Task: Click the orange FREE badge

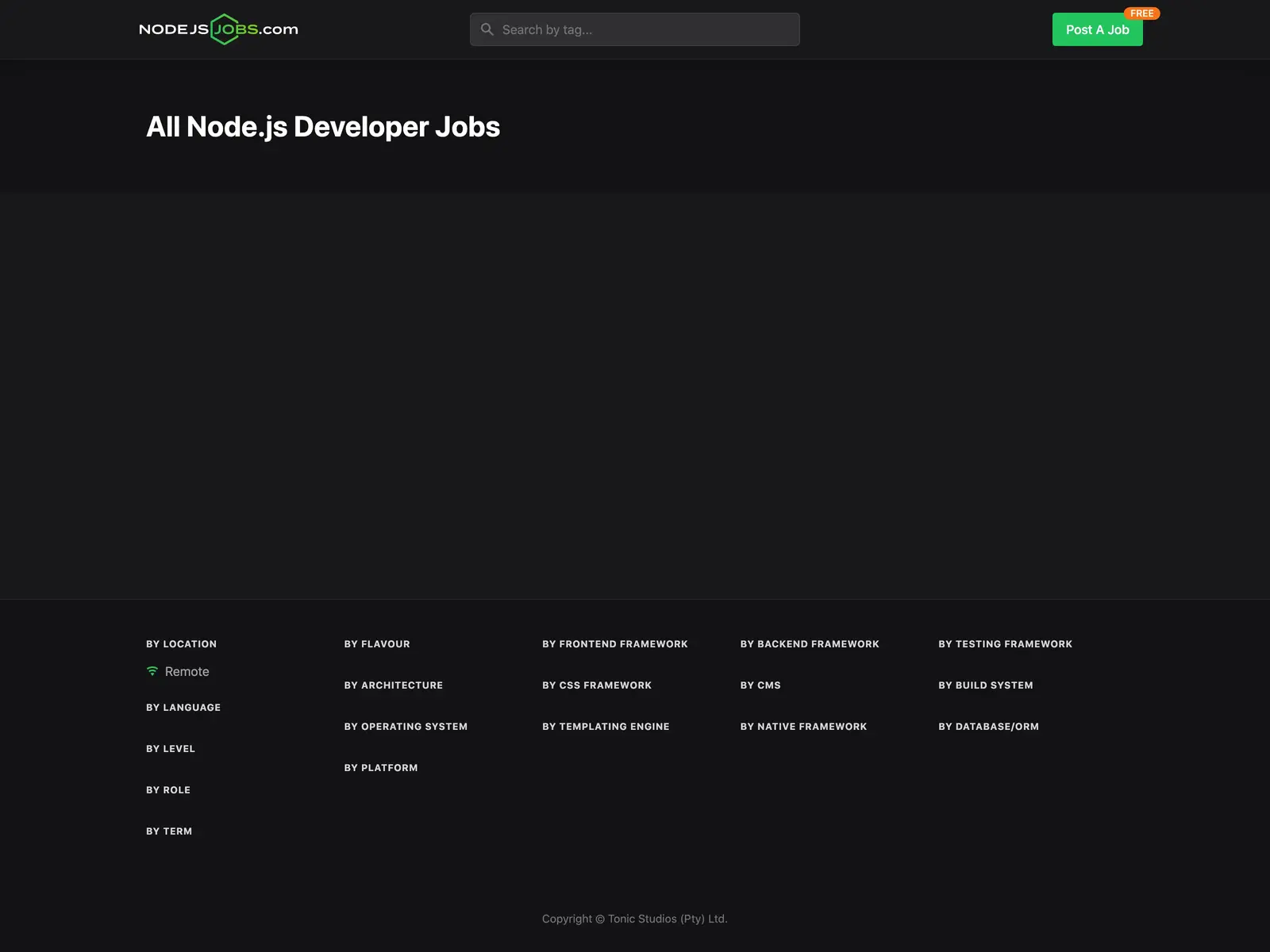Action: [1141, 13]
